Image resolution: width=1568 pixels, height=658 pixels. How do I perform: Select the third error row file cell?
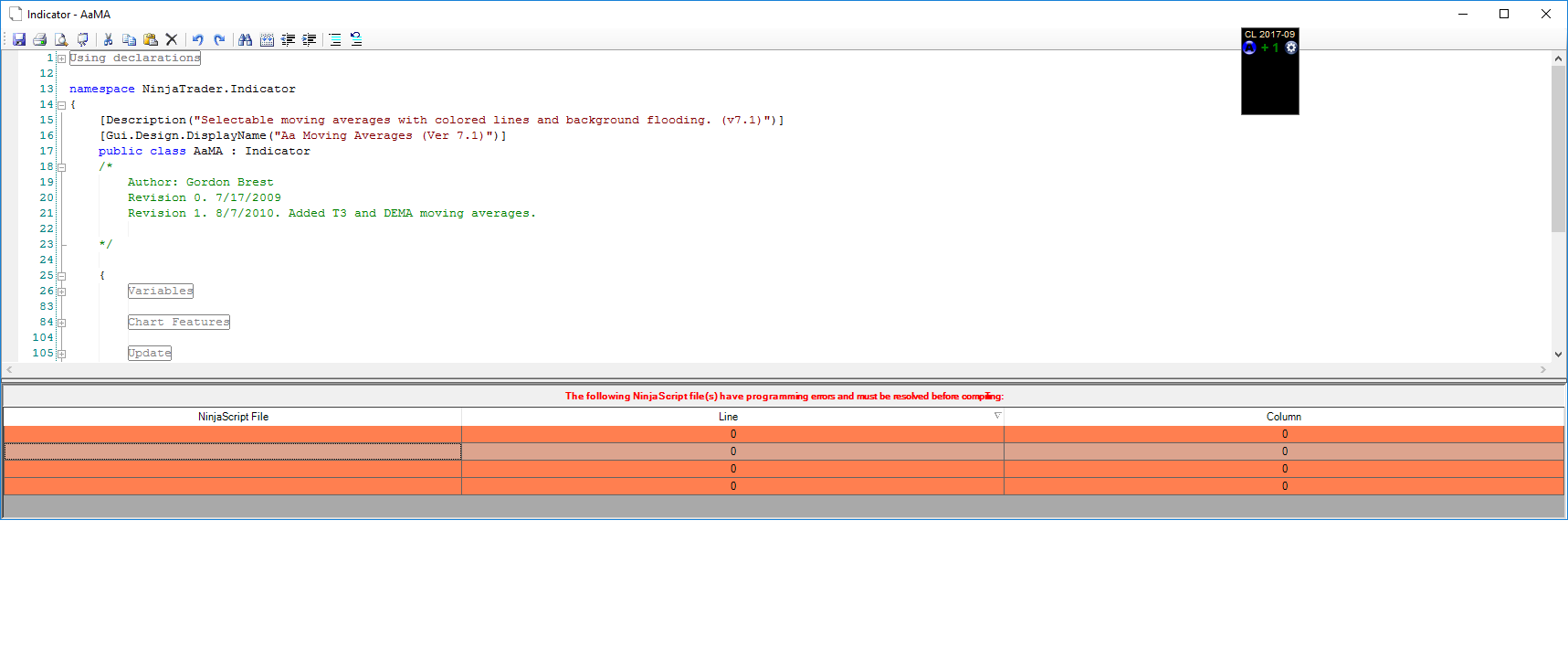coord(233,469)
